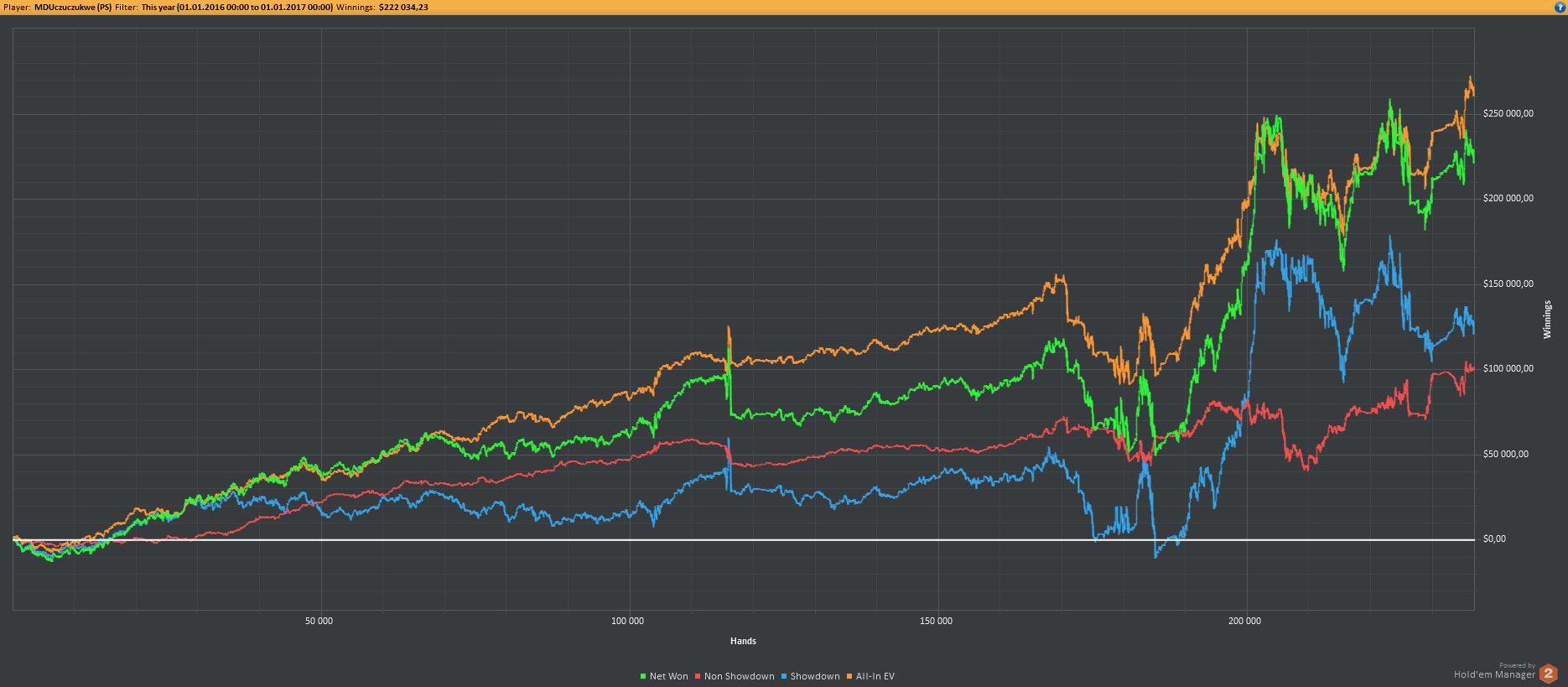The width and height of the screenshot is (1568, 687).
Task: Click the Winnings $222 034,23 header value
Action: [403, 7]
